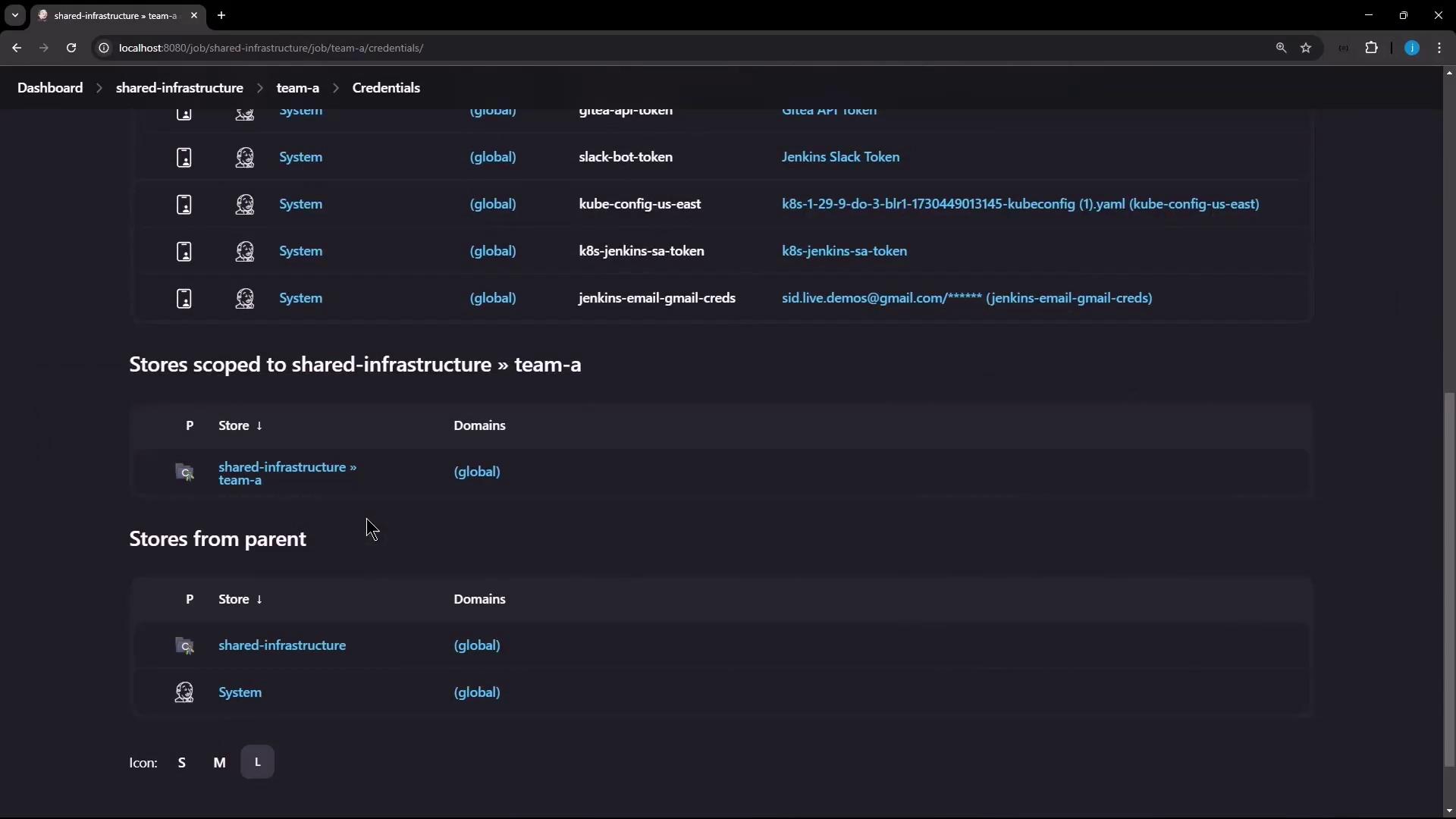
Task: Open System store link in kube-config-us-east row
Action: coord(301,204)
